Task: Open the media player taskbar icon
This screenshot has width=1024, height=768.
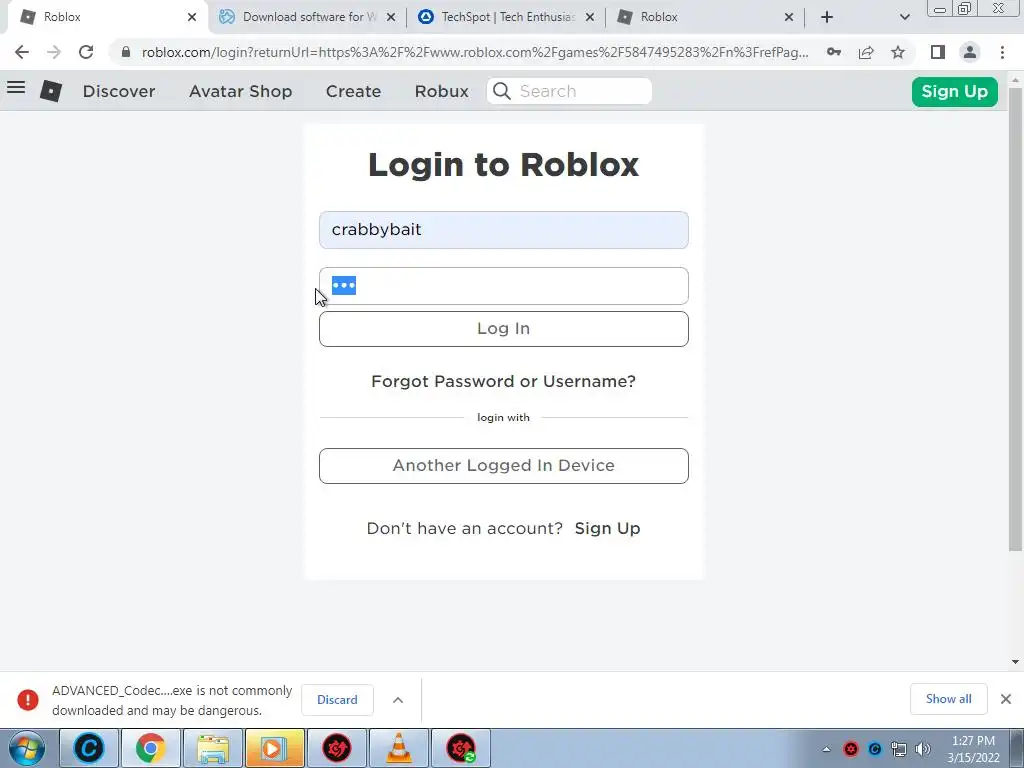Action: [274, 748]
